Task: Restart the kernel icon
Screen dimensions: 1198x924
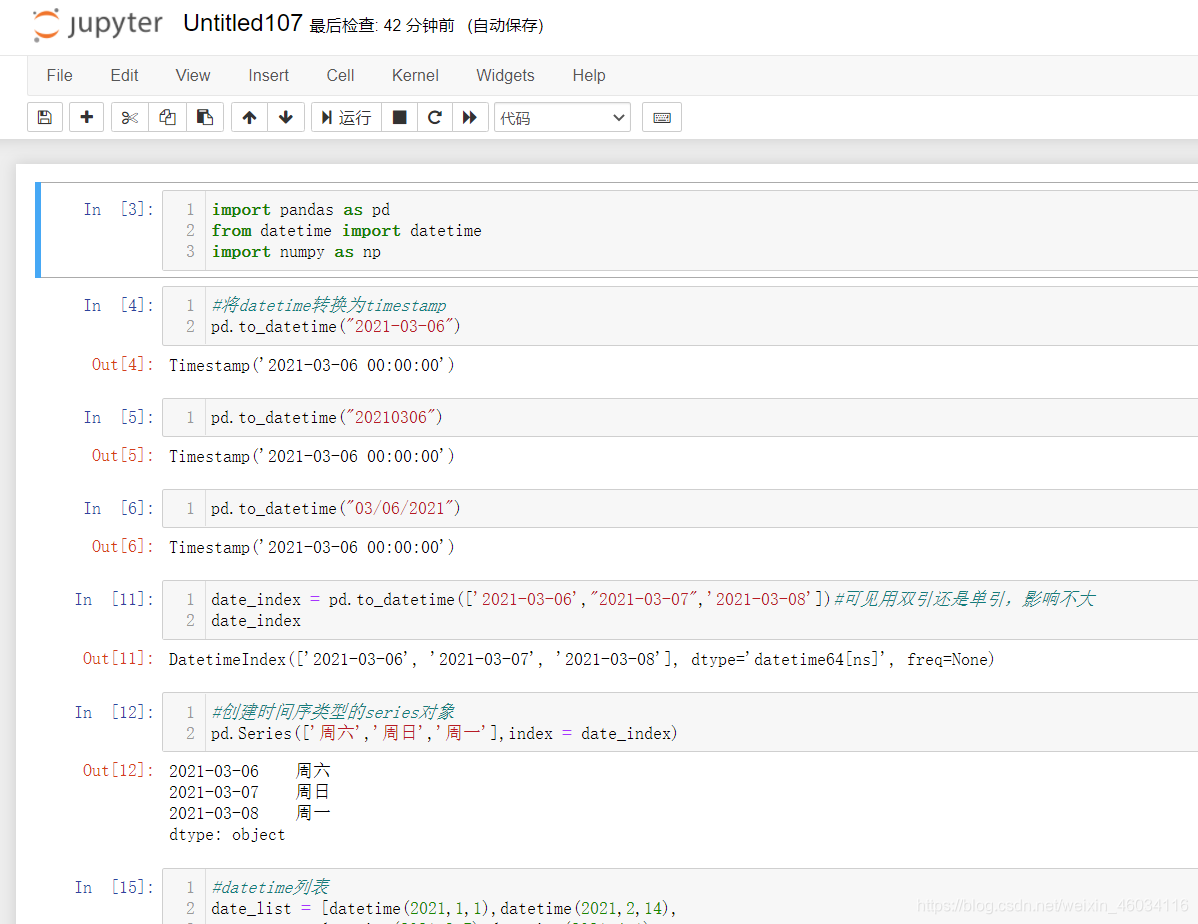Action: [435, 117]
